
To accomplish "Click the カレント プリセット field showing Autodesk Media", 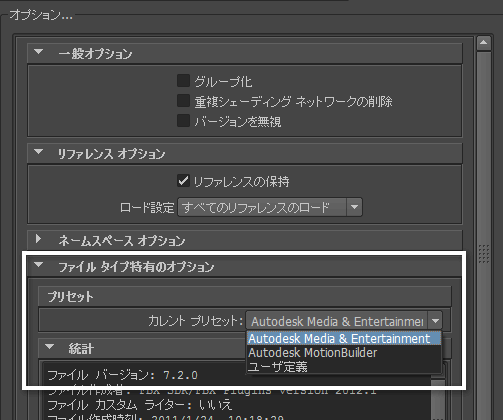I will (336, 321).
